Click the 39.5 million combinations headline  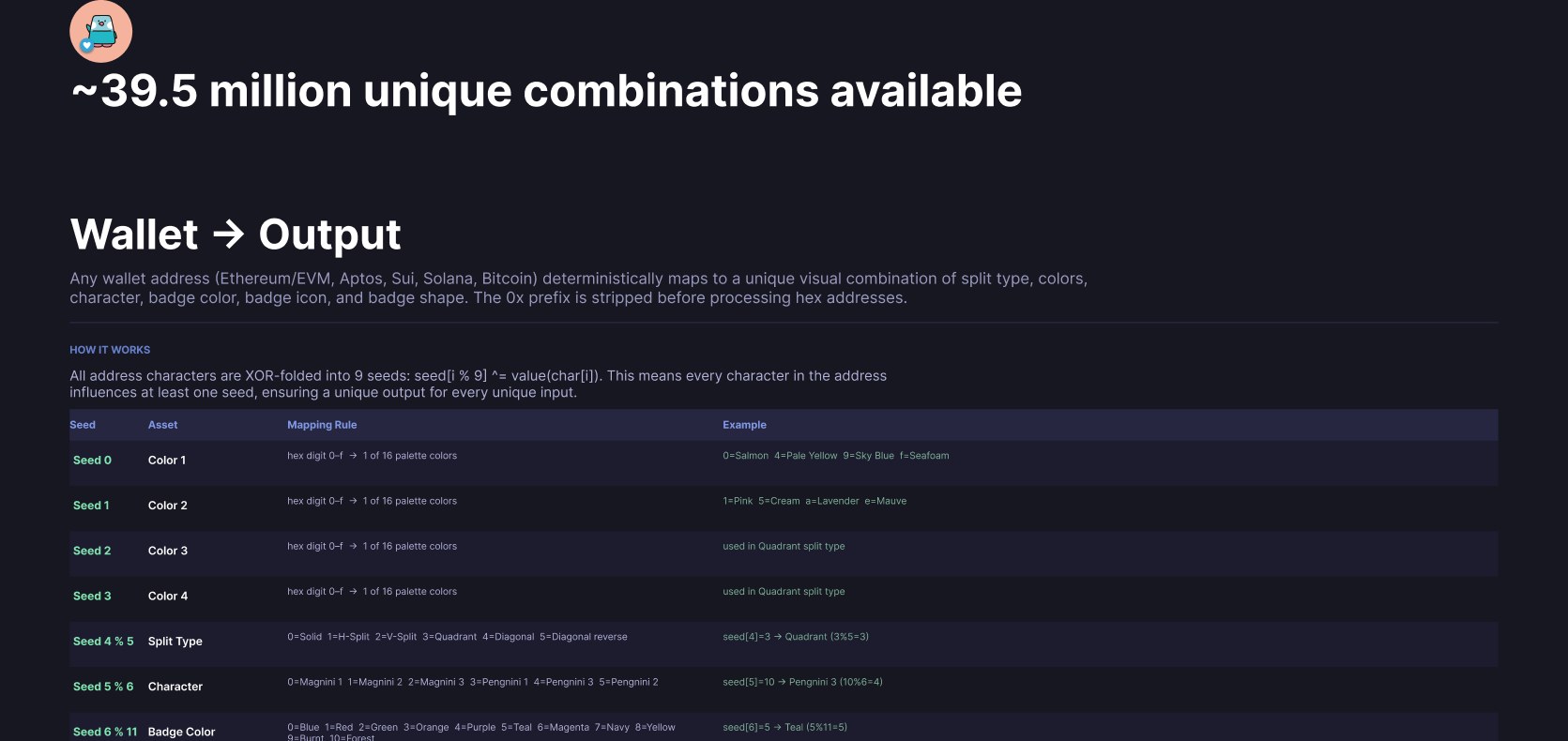tap(546, 91)
